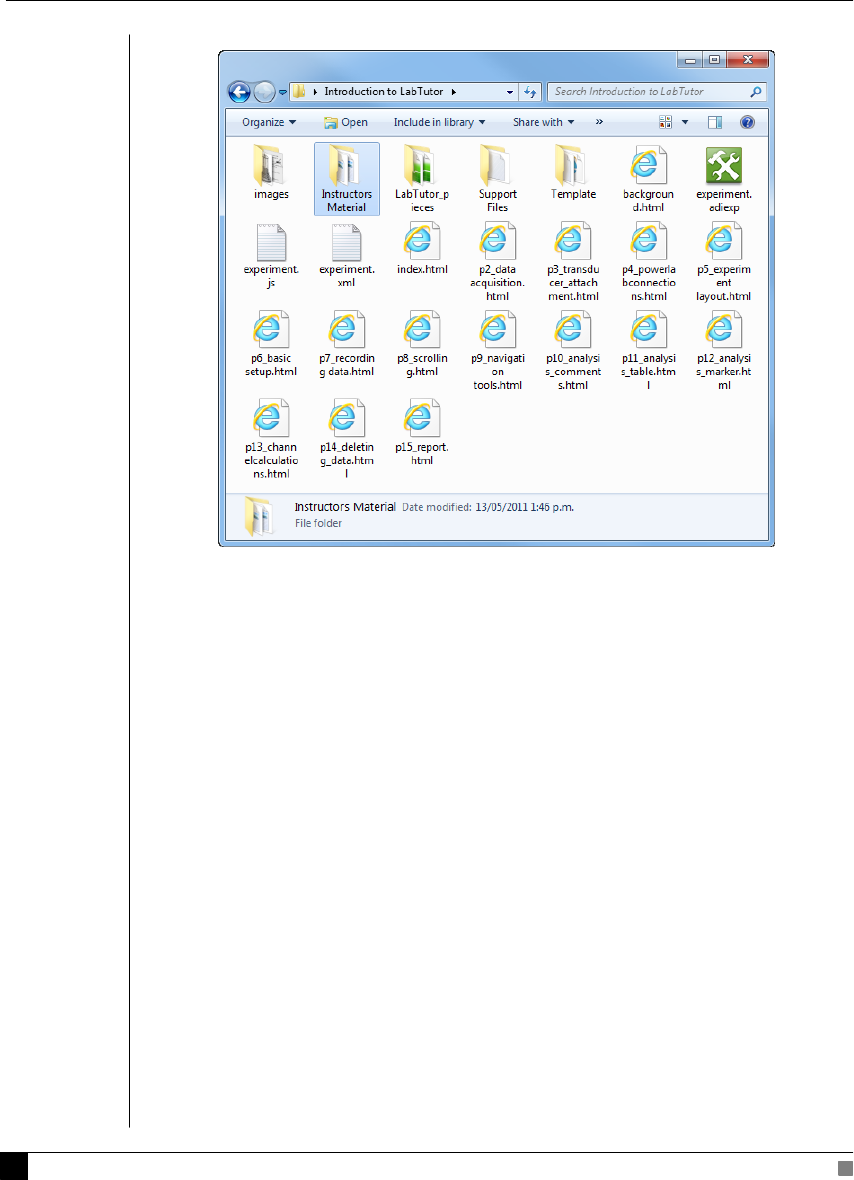Select p6_basic setup.html file
Viewport: 854px width, 1180px height.
(271, 344)
